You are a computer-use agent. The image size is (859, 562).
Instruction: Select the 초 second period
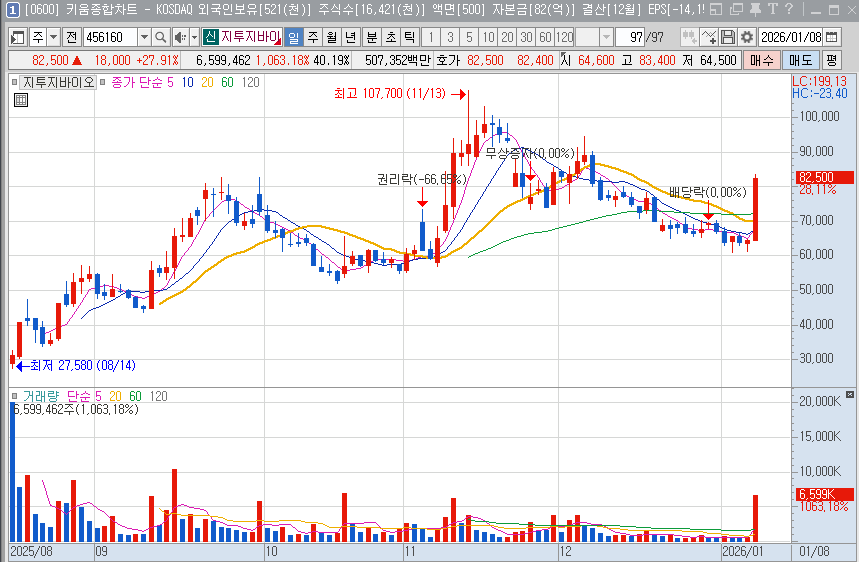click(391, 37)
